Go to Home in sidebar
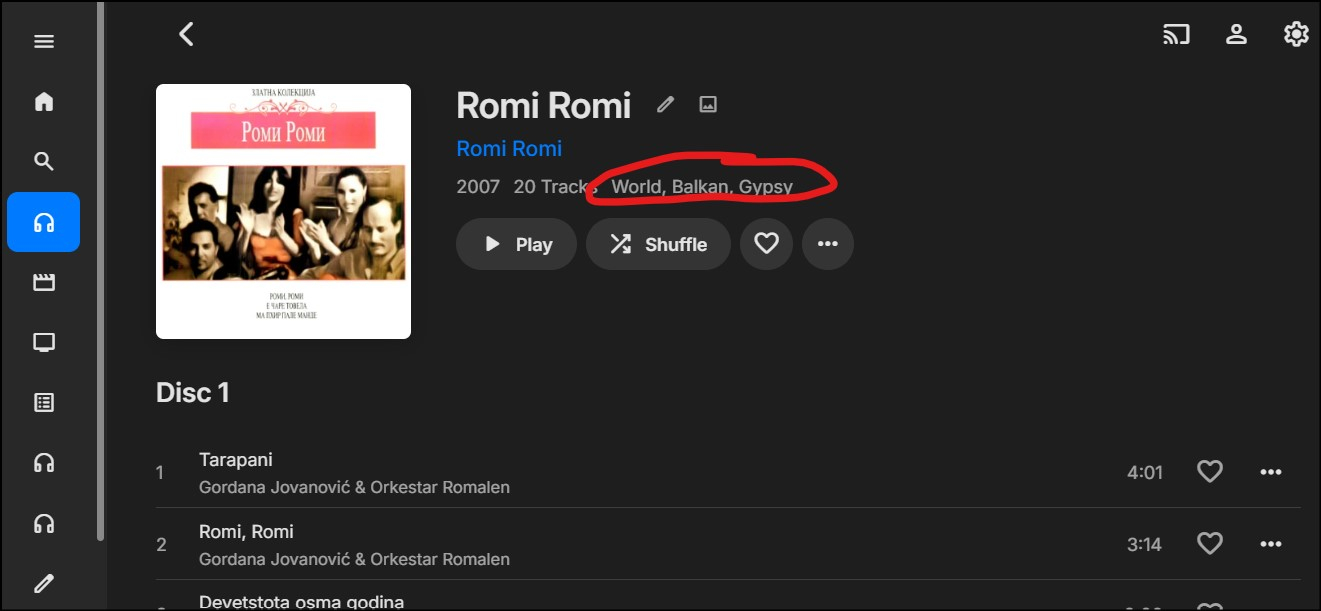1321x611 pixels. tap(44, 102)
